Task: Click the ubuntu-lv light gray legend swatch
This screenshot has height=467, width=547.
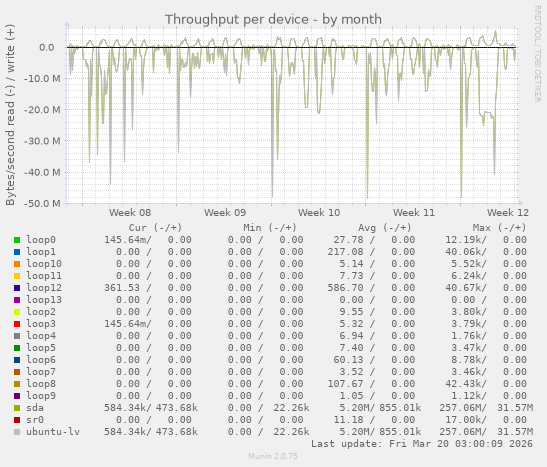Action: [x=17, y=432]
